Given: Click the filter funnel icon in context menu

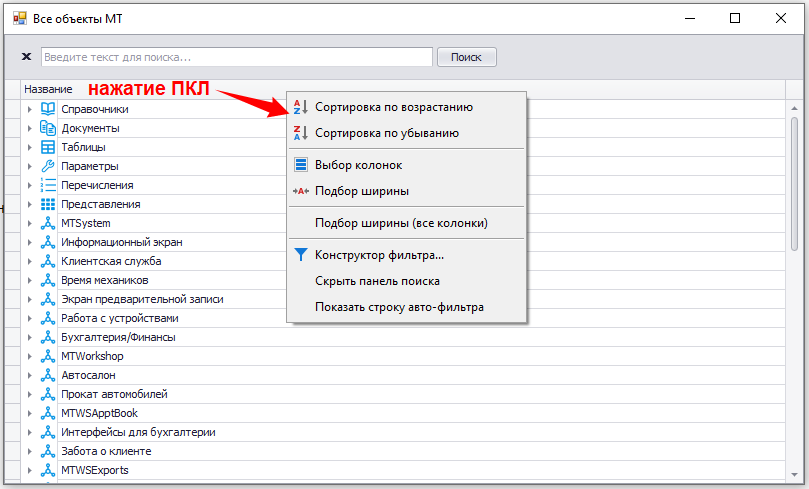Looking at the screenshot, I should click(x=300, y=255).
